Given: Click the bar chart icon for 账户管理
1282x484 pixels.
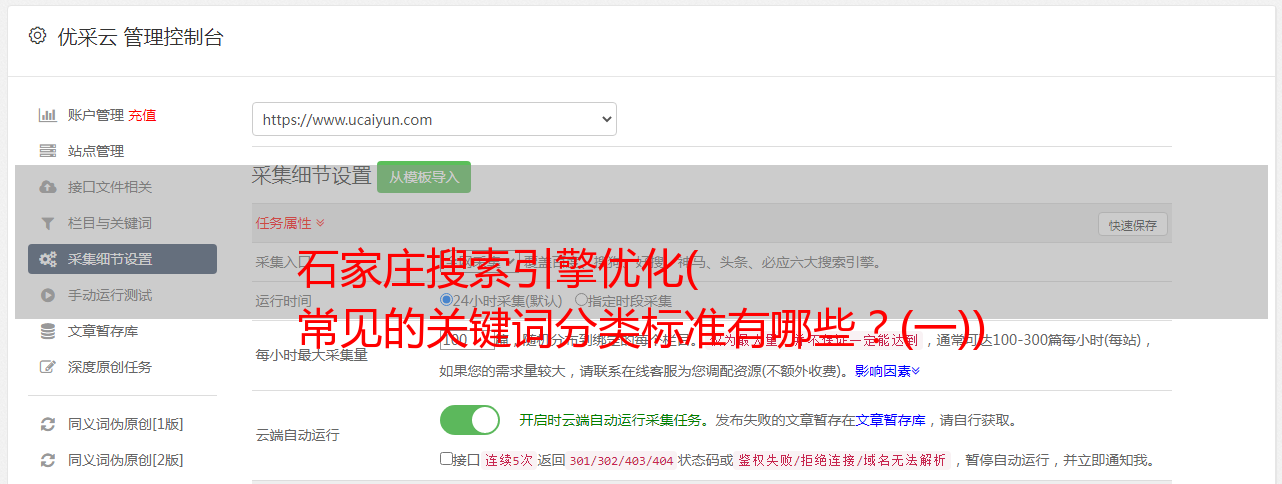Looking at the screenshot, I should (x=47, y=115).
